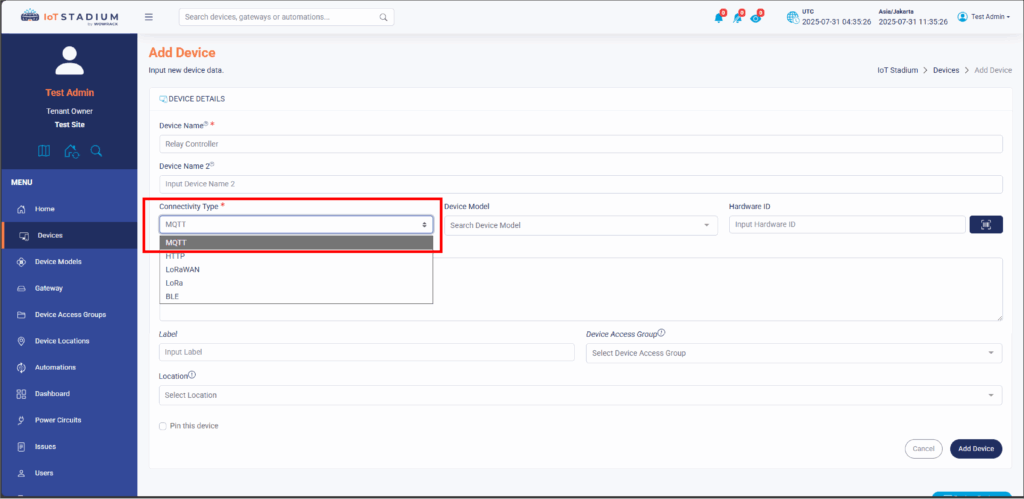
Task: Click the scan Hardware ID button
Action: coord(986,225)
